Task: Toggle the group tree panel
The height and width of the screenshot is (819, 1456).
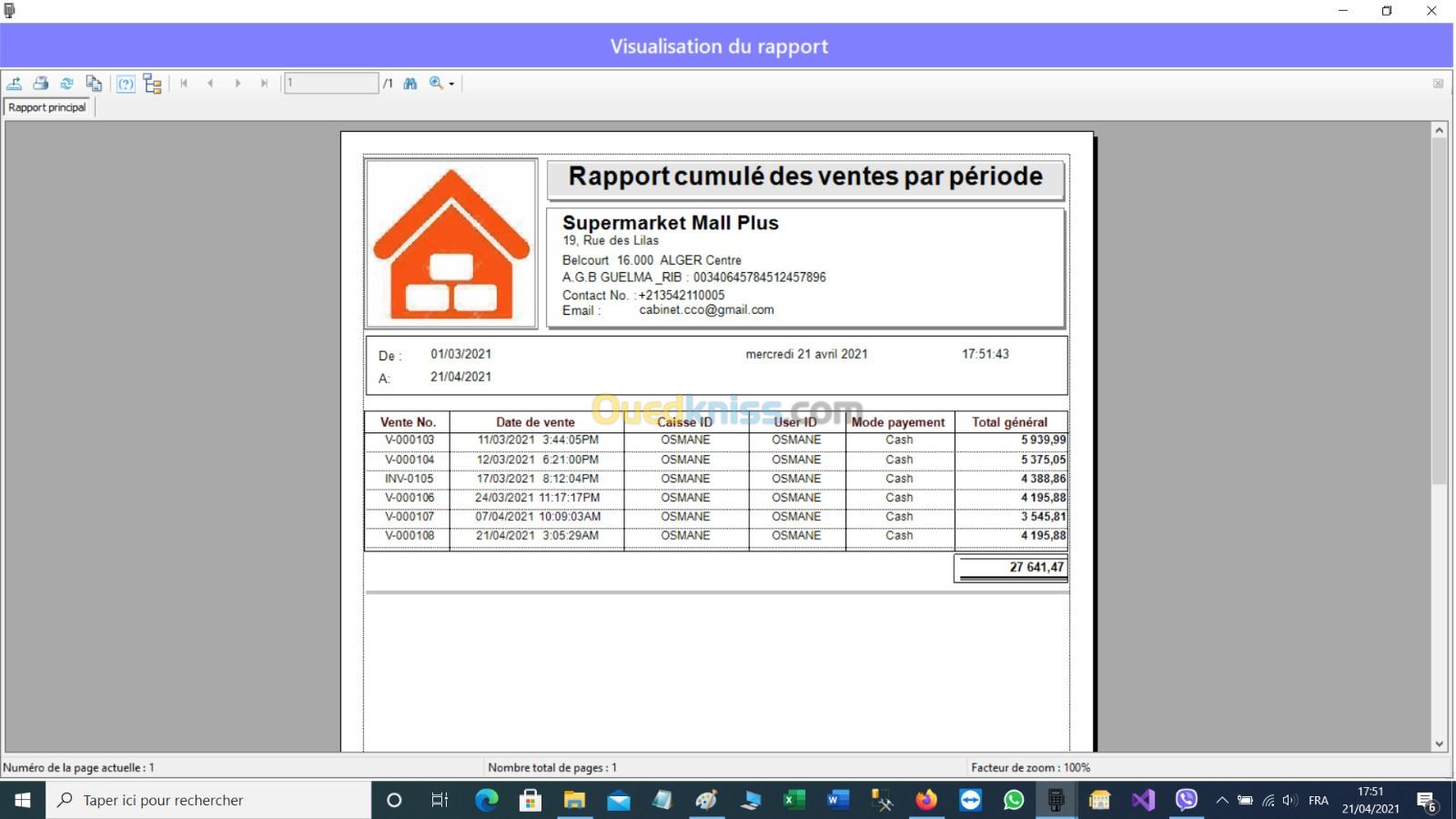Action: pyautogui.click(x=153, y=85)
